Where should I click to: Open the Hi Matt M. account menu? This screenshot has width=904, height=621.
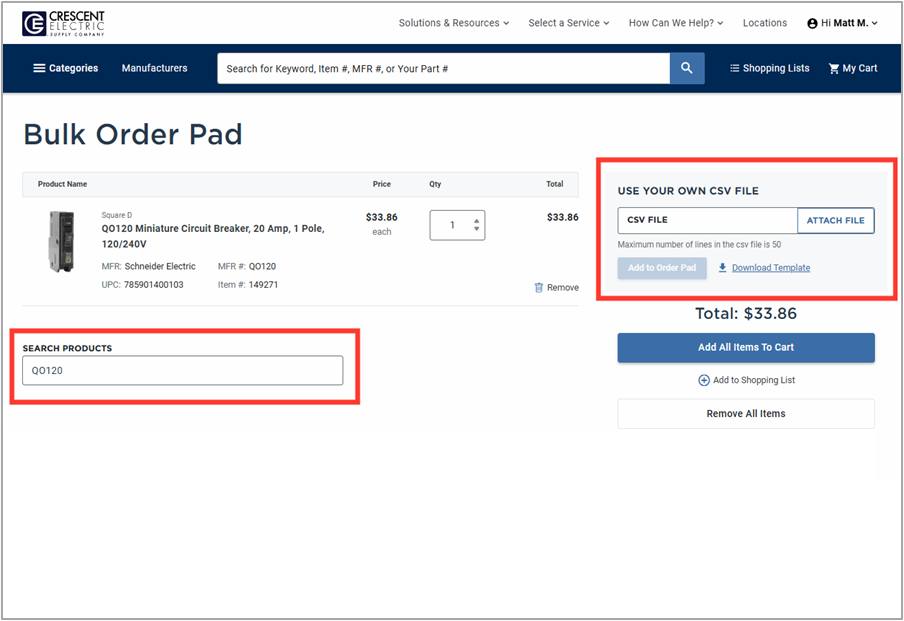(842, 23)
